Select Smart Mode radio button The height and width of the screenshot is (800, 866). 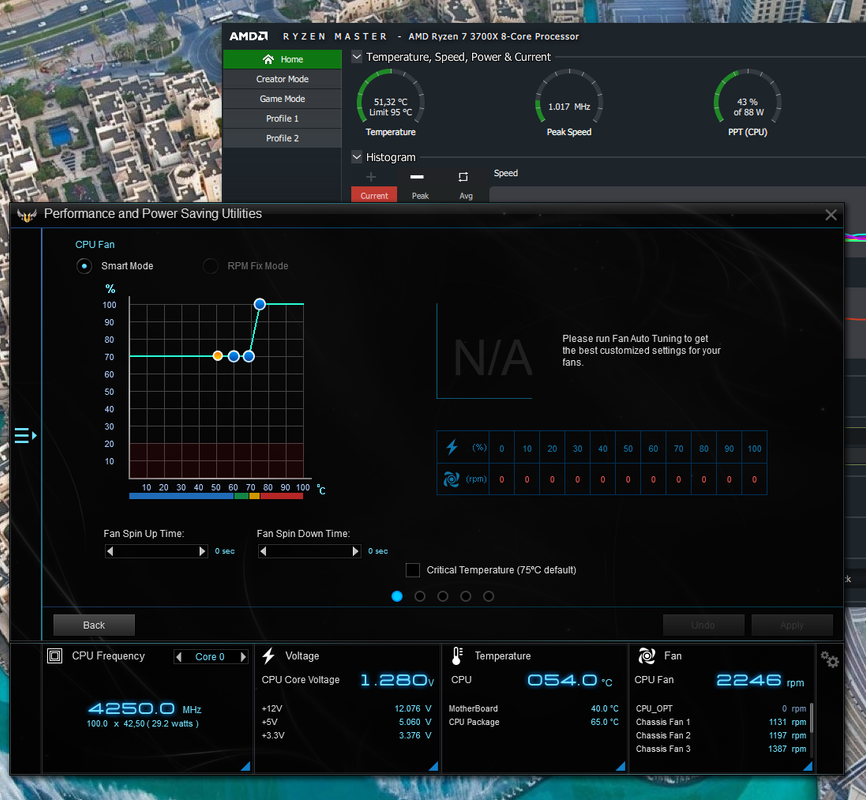[x=84, y=266]
